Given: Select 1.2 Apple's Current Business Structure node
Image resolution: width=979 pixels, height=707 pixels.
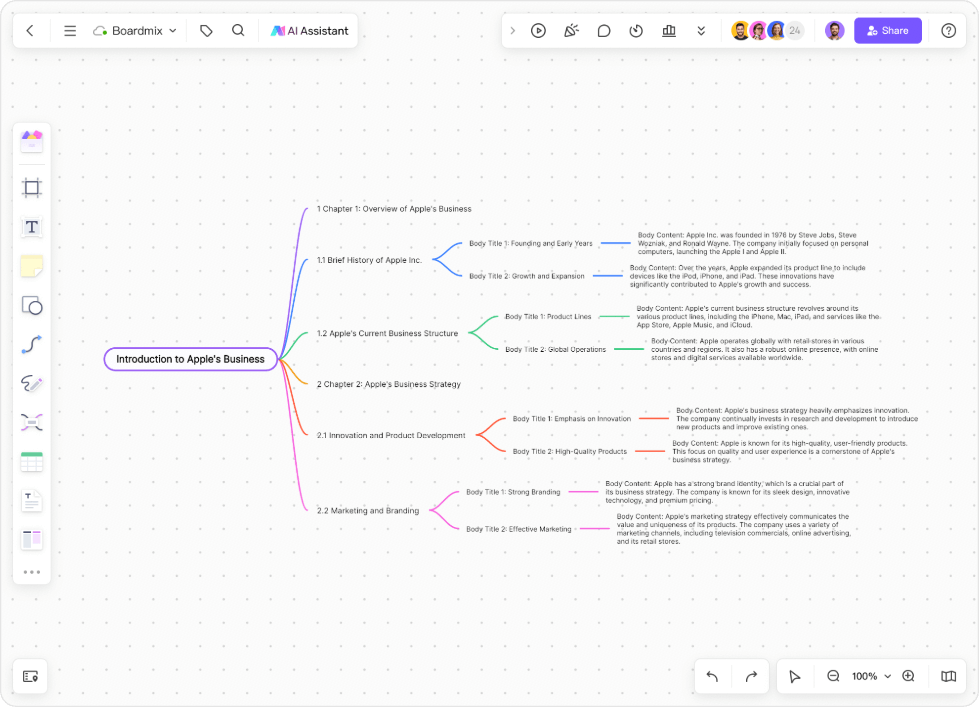Looking at the screenshot, I should (x=387, y=334).
